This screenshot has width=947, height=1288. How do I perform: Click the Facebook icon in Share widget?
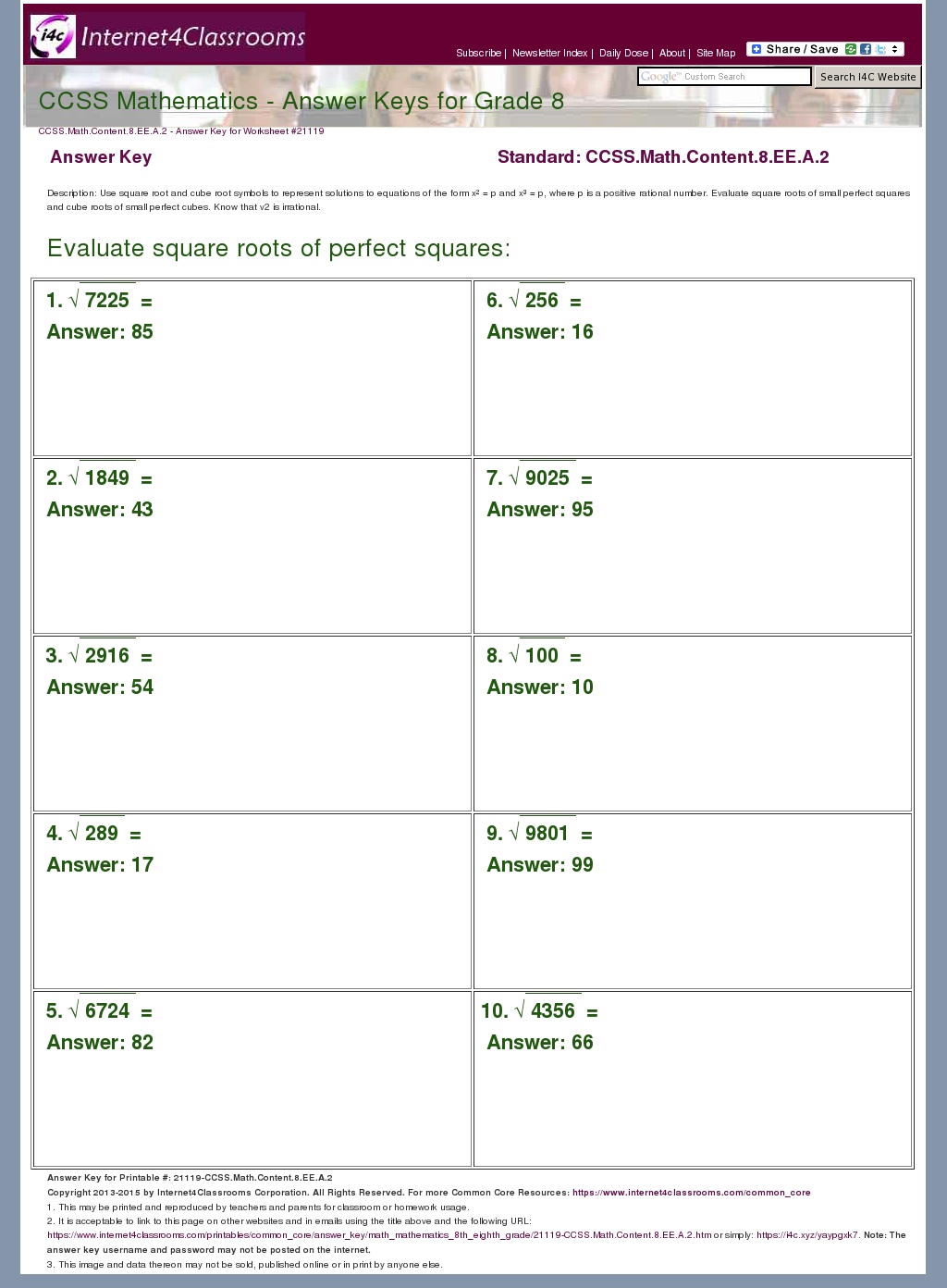pyautogui.click(x=866, y=49)
